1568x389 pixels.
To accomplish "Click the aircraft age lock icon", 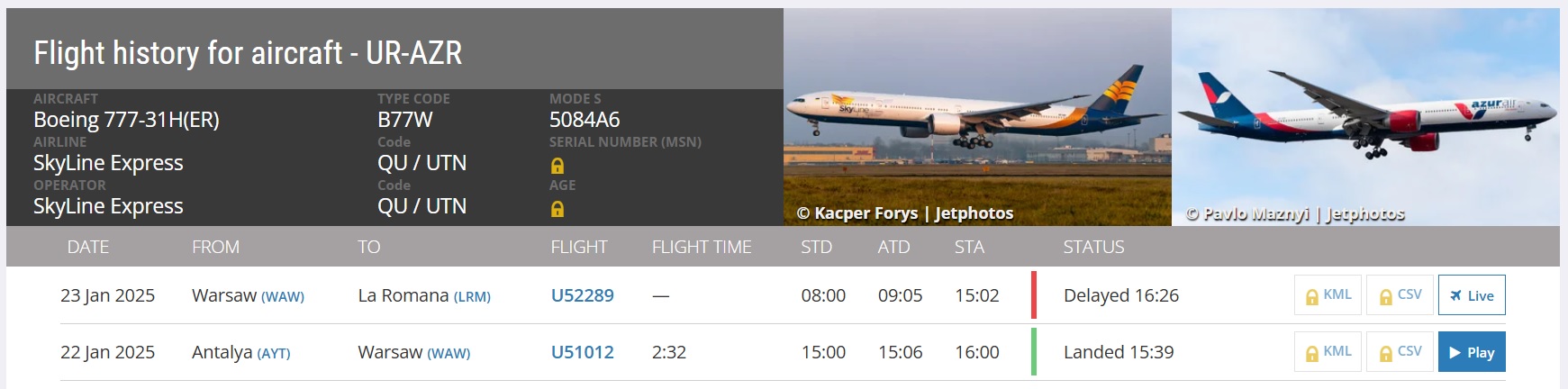I will (557, 209).
